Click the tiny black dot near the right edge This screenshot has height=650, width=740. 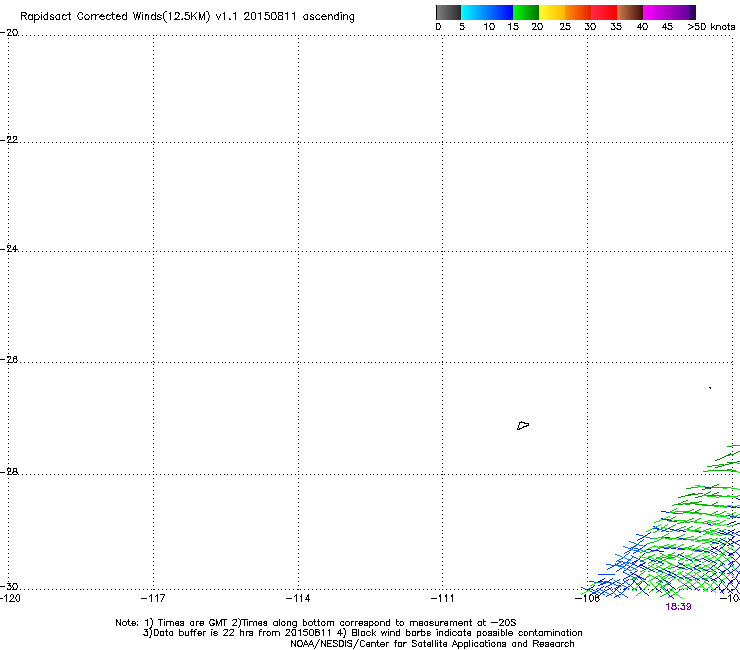710,388
